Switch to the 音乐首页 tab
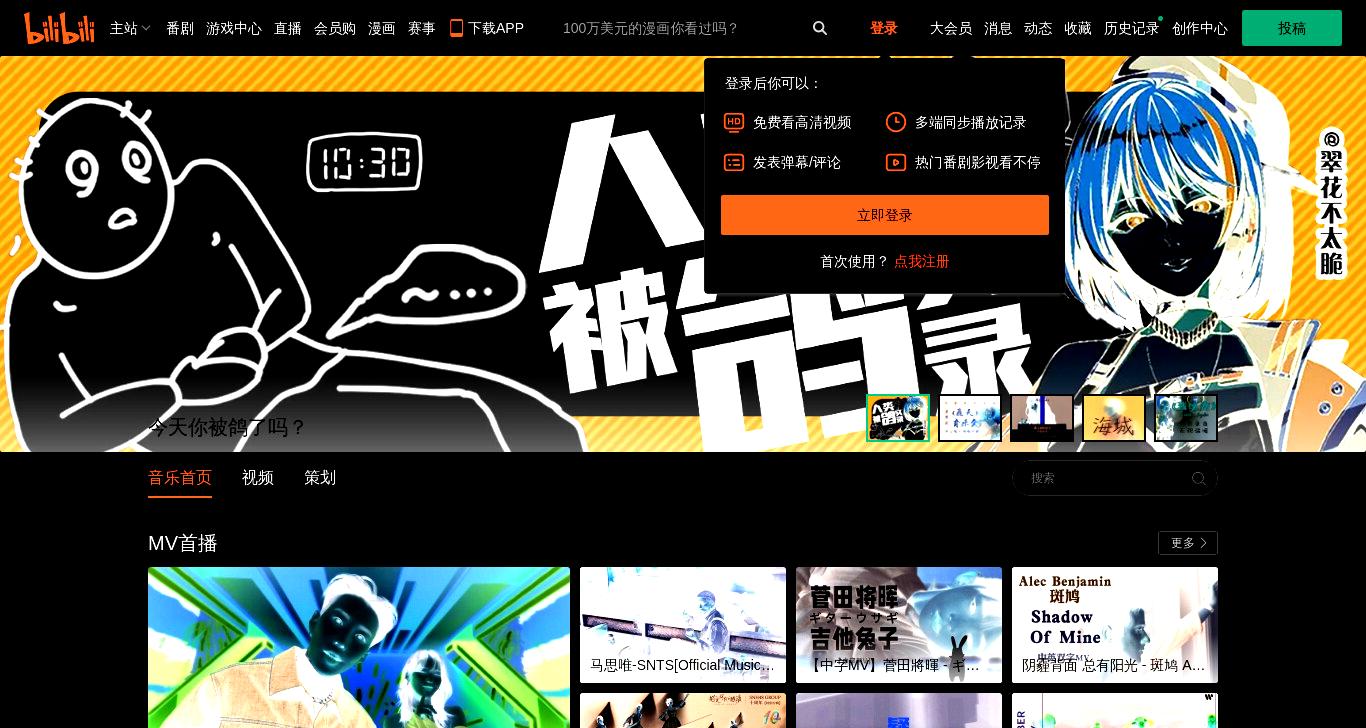 point(180,478)
